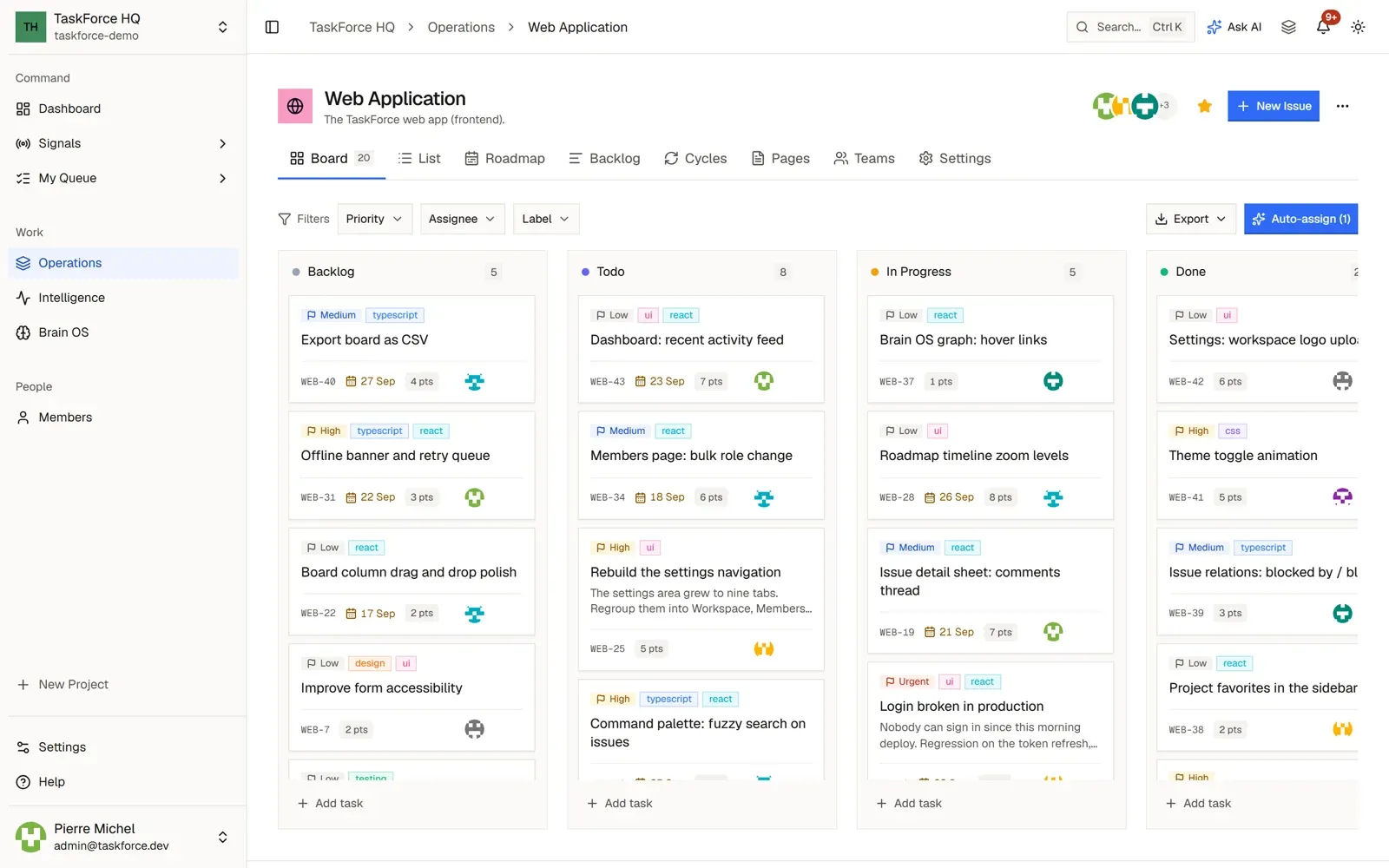Click assignee avatar on WEB-40 card

click(474, 381)
